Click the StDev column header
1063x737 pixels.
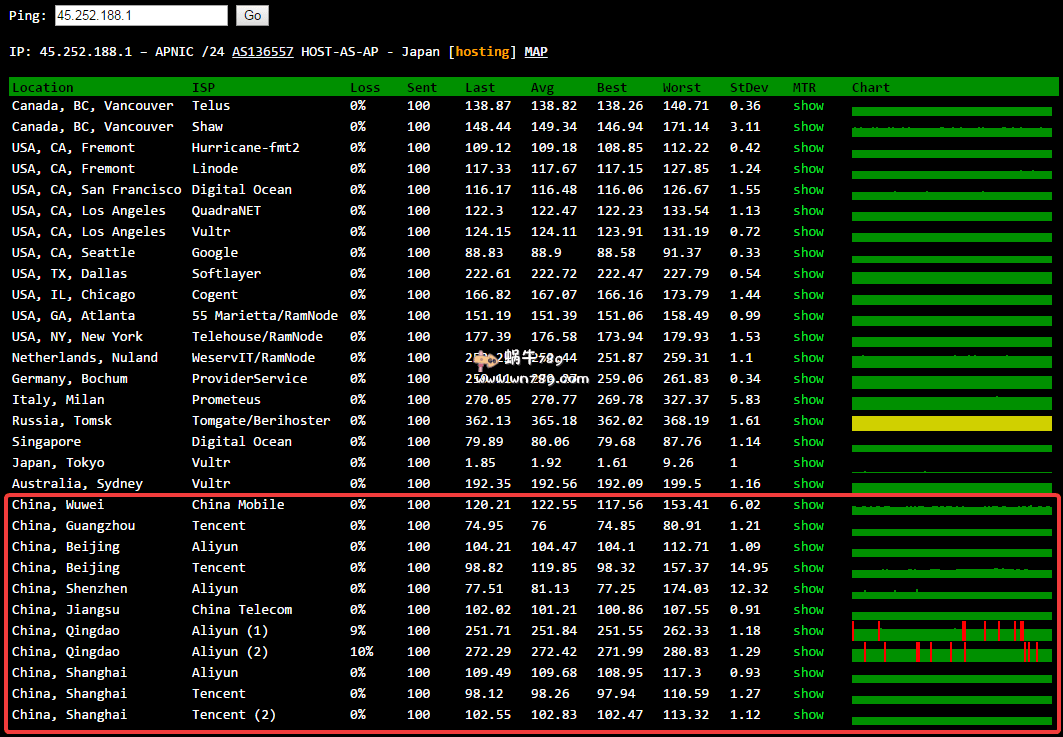click(748, 88)
